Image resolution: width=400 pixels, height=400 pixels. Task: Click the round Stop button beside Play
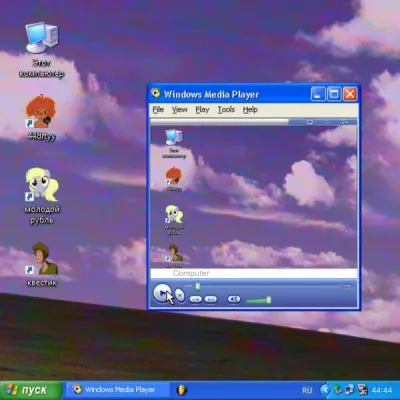[180, 295]
